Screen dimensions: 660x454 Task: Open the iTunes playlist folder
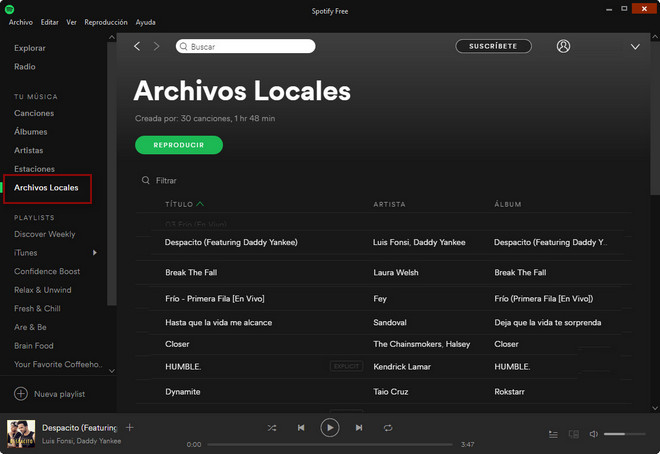[25, 252]
